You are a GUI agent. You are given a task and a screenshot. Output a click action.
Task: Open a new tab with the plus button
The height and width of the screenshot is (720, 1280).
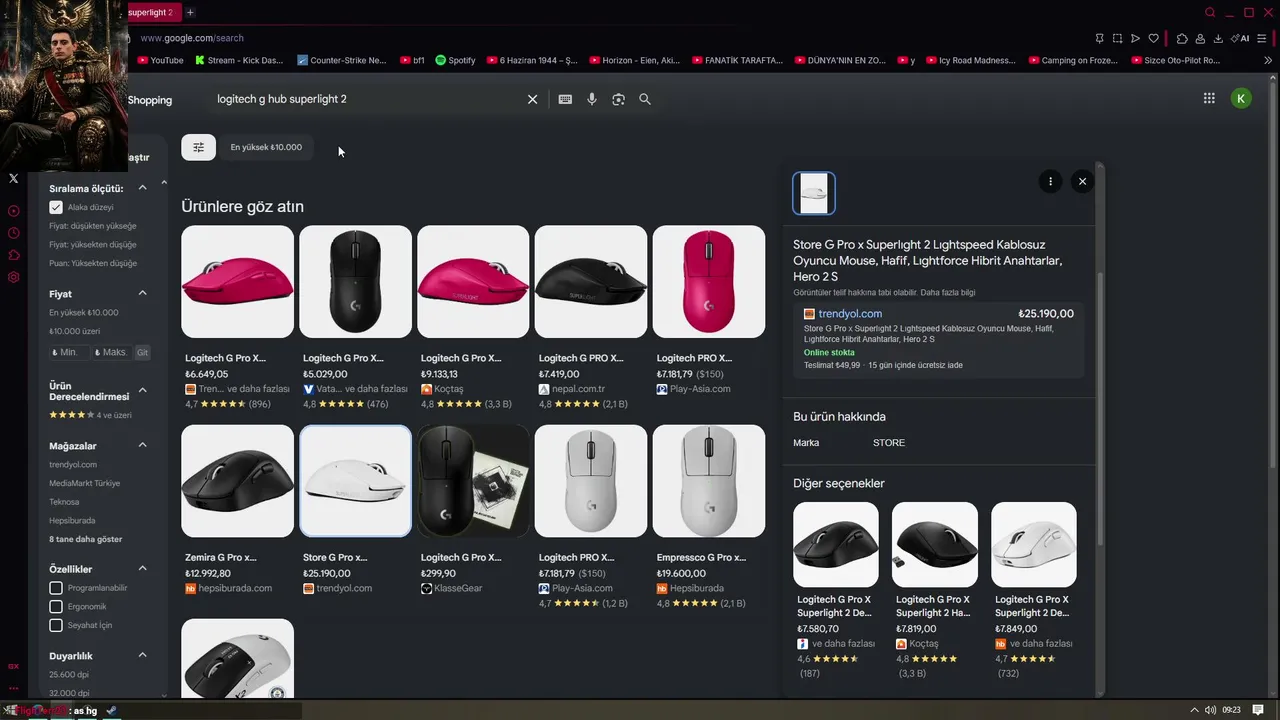(190, 12)
